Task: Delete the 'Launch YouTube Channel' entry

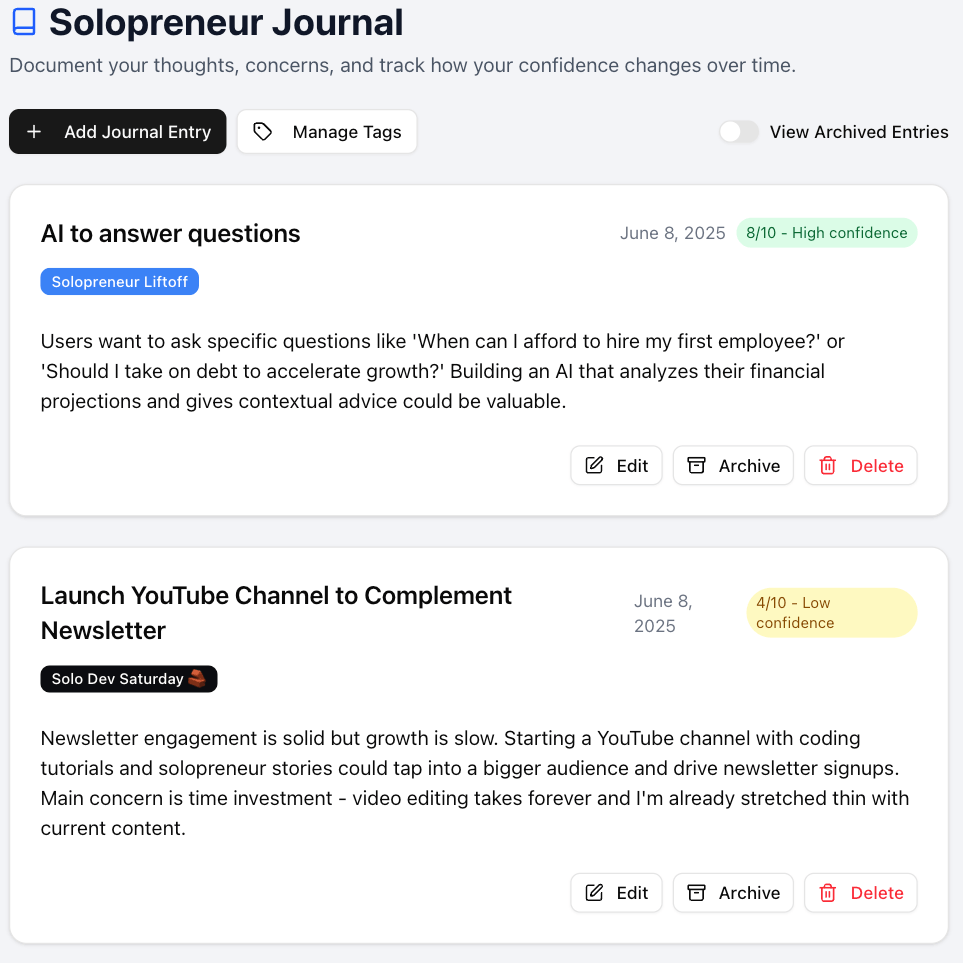Action: point(860,892)
